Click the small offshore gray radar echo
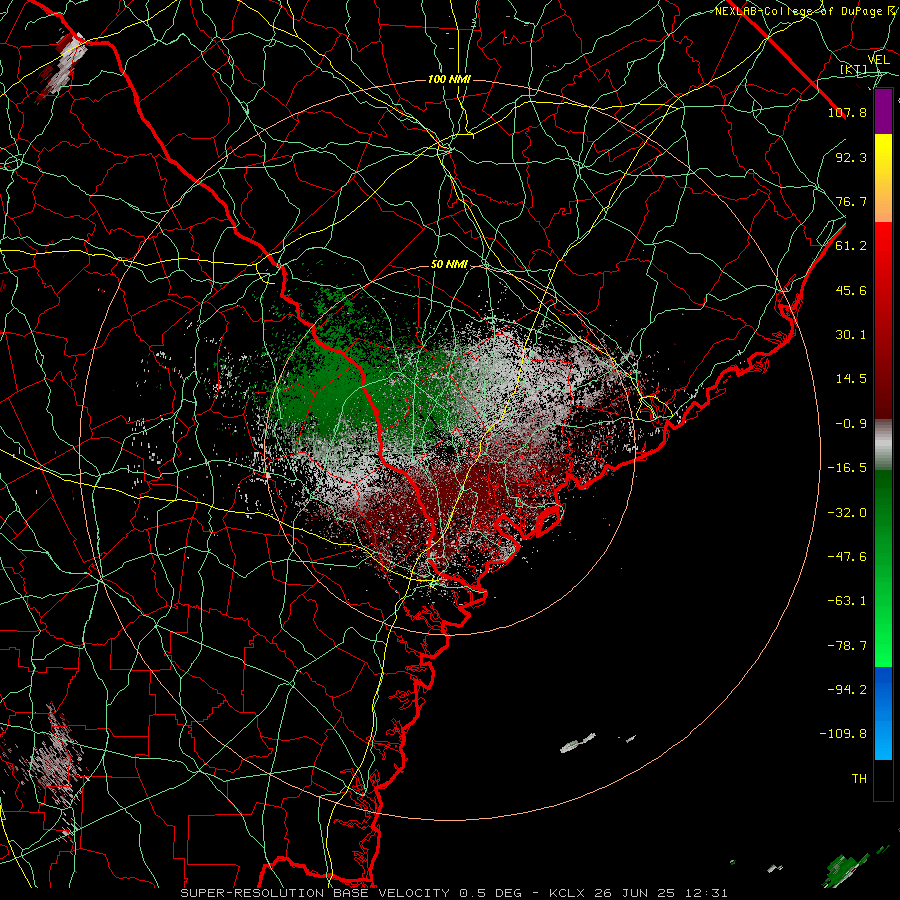The image size is (900, 900). pyautogui.click(x=578, y=742)
